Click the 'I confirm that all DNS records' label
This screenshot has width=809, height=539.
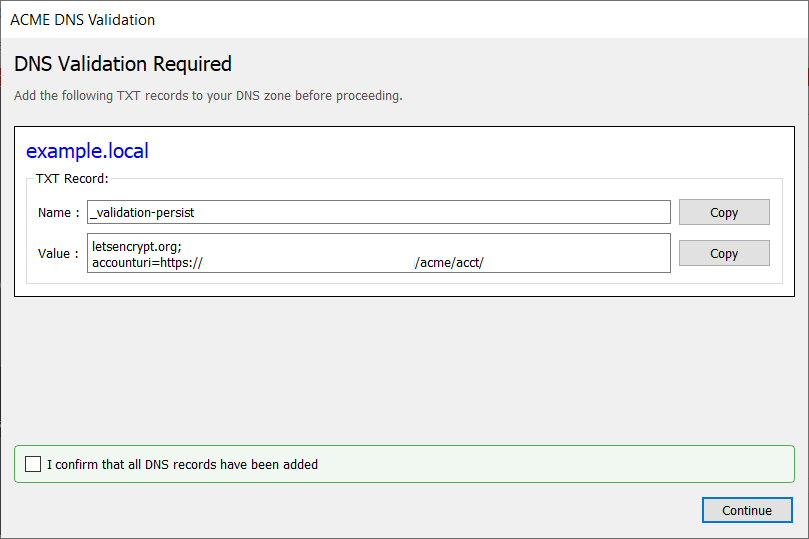[x=182, y=464]
